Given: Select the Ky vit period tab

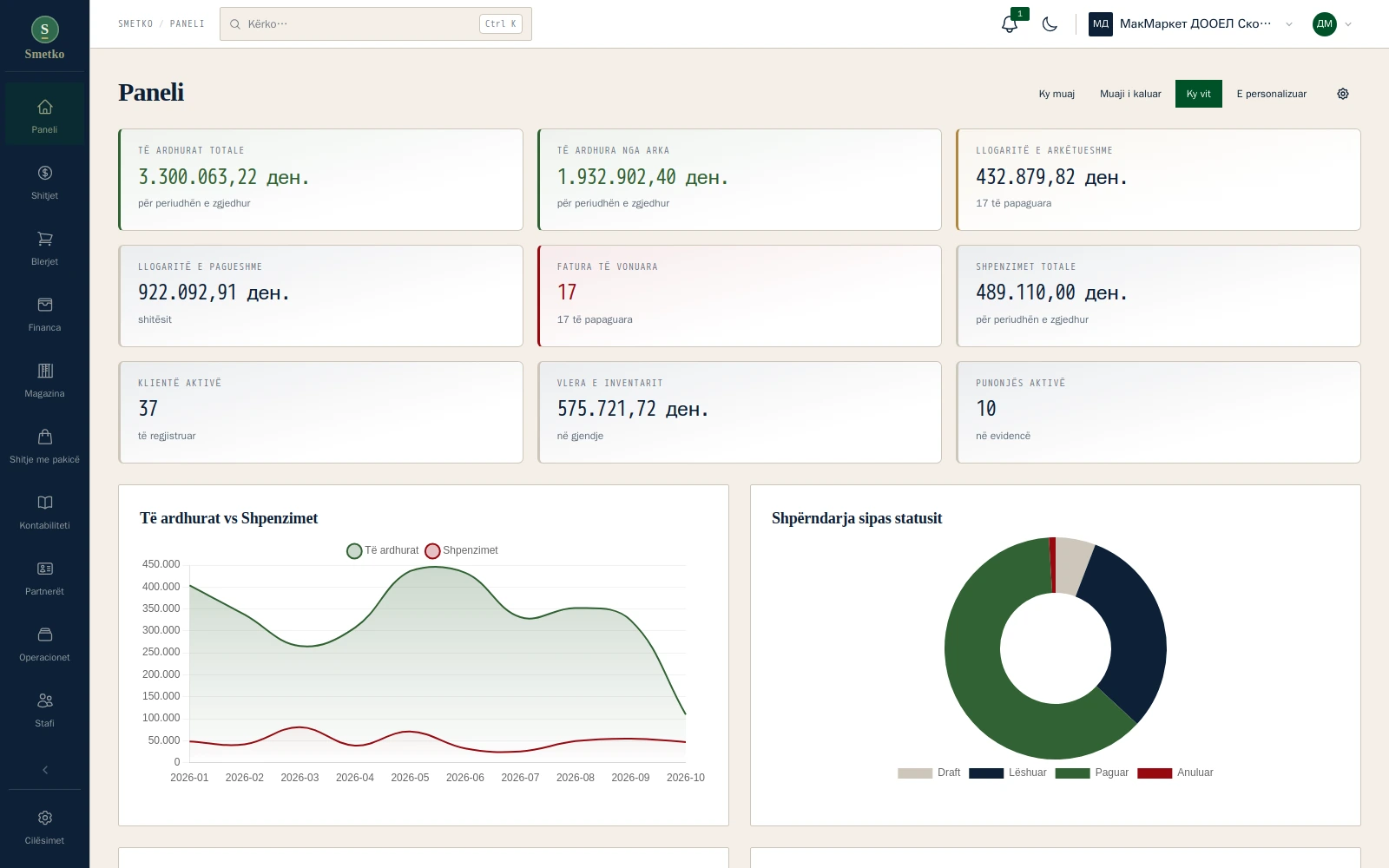Looking at the screenshot, I should [1198, 94].
